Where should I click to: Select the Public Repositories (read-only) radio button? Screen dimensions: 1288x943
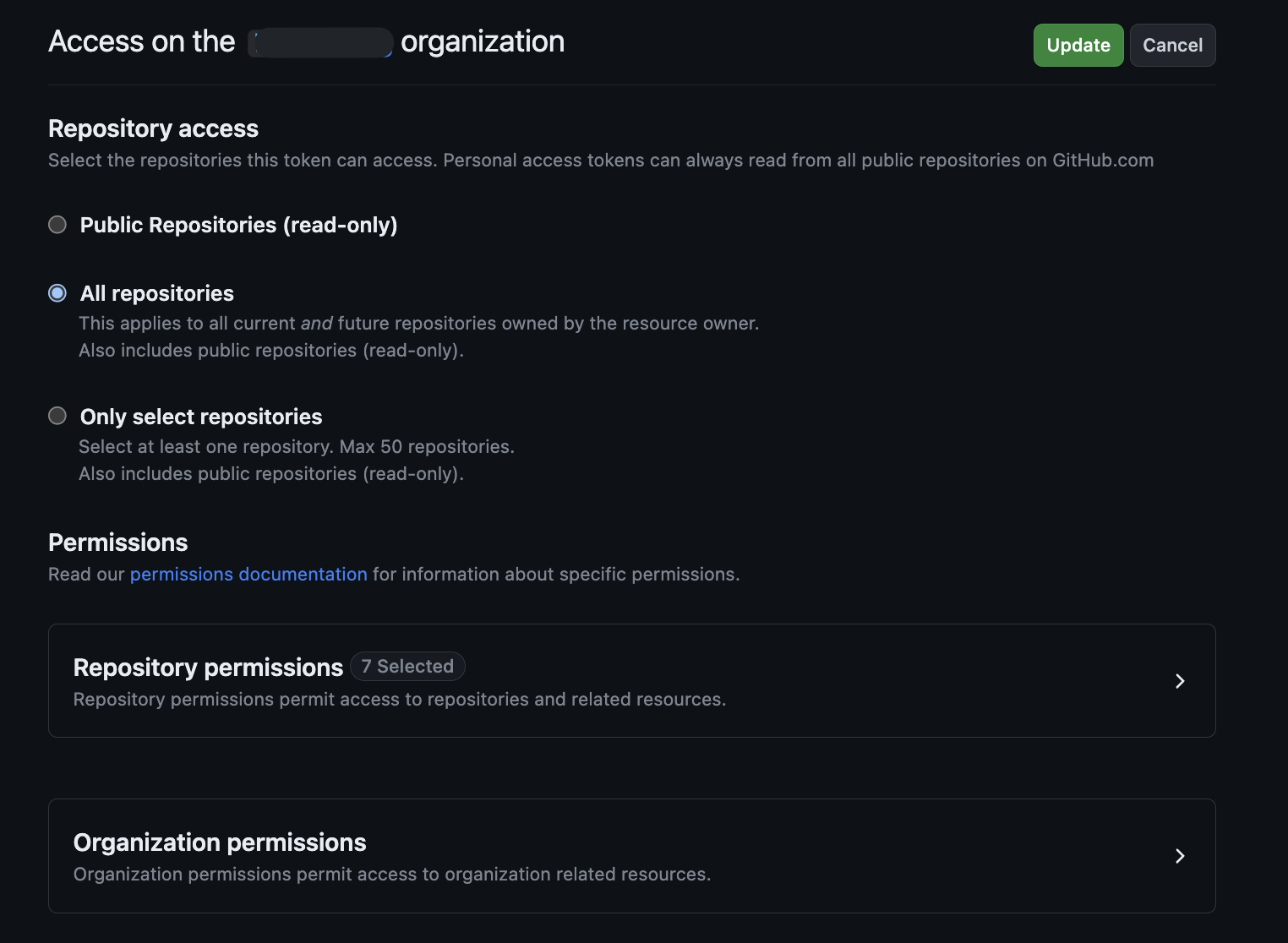tap(57, 225)
